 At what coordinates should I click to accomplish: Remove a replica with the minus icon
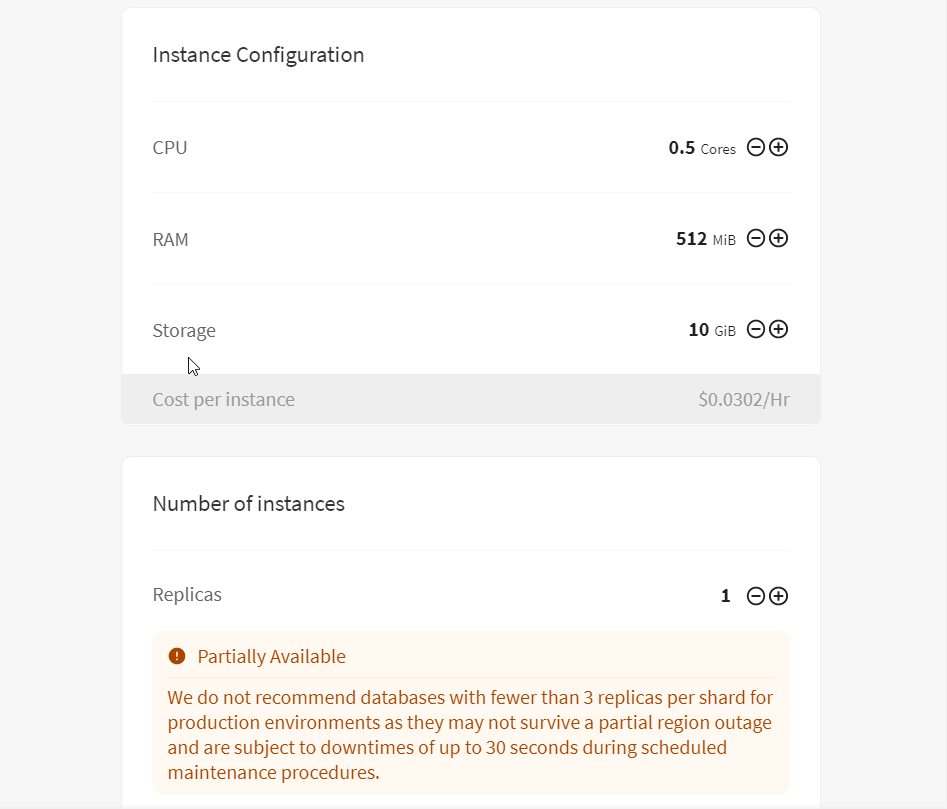point(756,596)
